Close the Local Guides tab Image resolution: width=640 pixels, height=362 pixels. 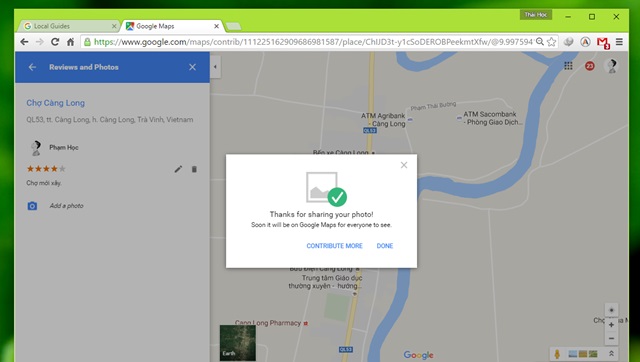click(x=114, y=26)
